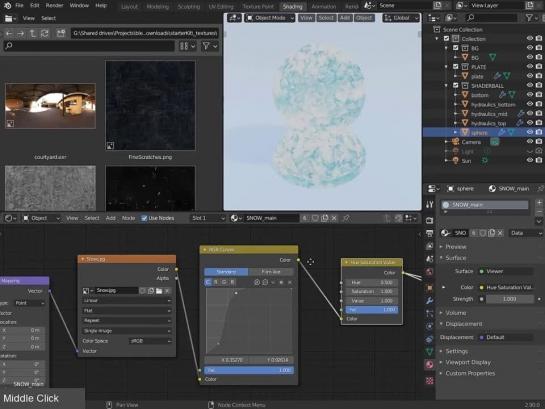Open node editor Node menu
The image size is (545, 409).
pyautogui.click(x=128, y=218)
